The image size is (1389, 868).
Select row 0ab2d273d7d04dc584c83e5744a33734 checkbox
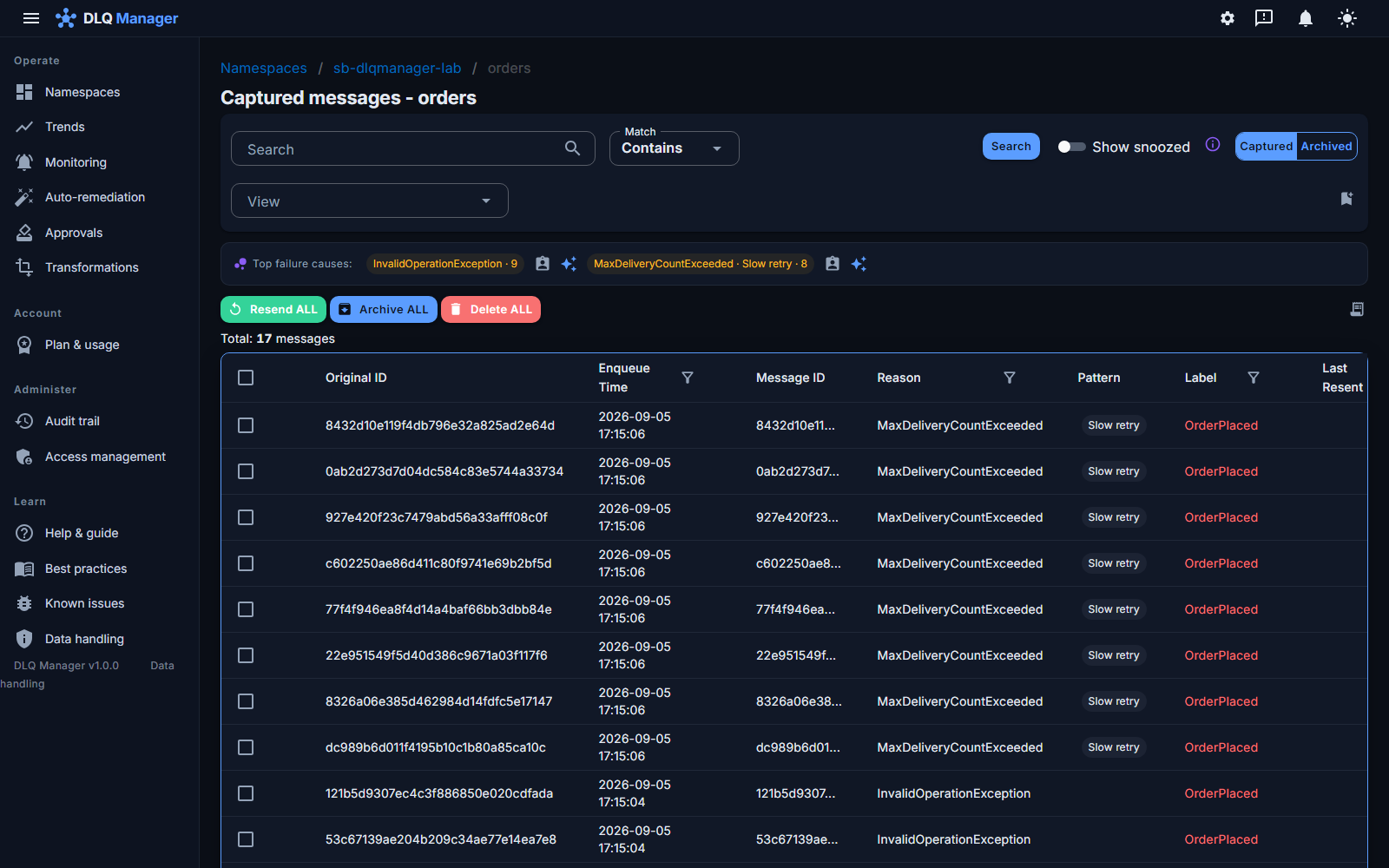click(x=246, y=471)
